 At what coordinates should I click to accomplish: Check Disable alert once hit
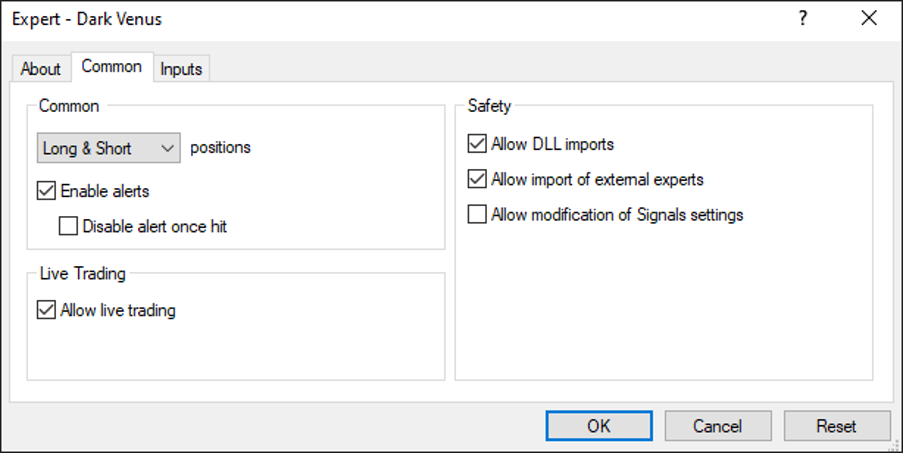[x=69, y=226]
